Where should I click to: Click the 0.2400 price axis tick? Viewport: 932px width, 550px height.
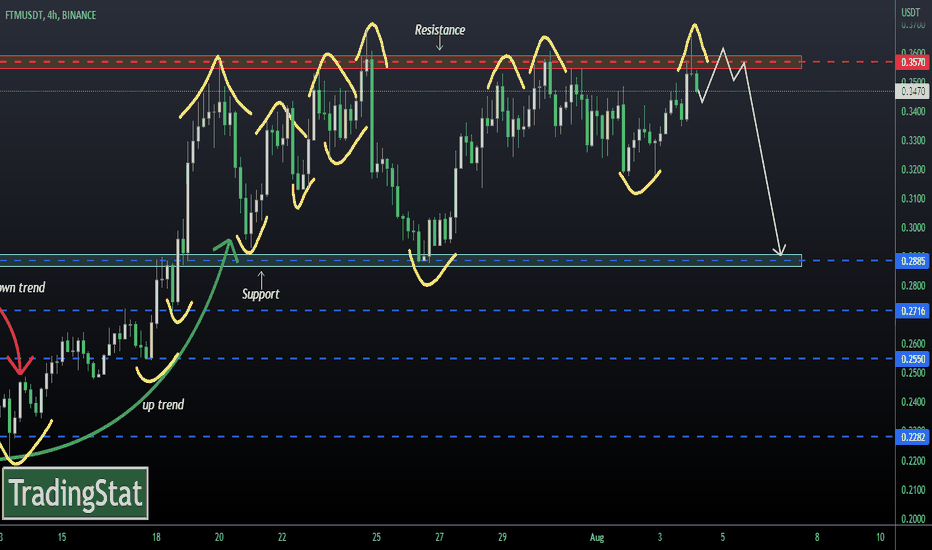(x=913, y=403)
